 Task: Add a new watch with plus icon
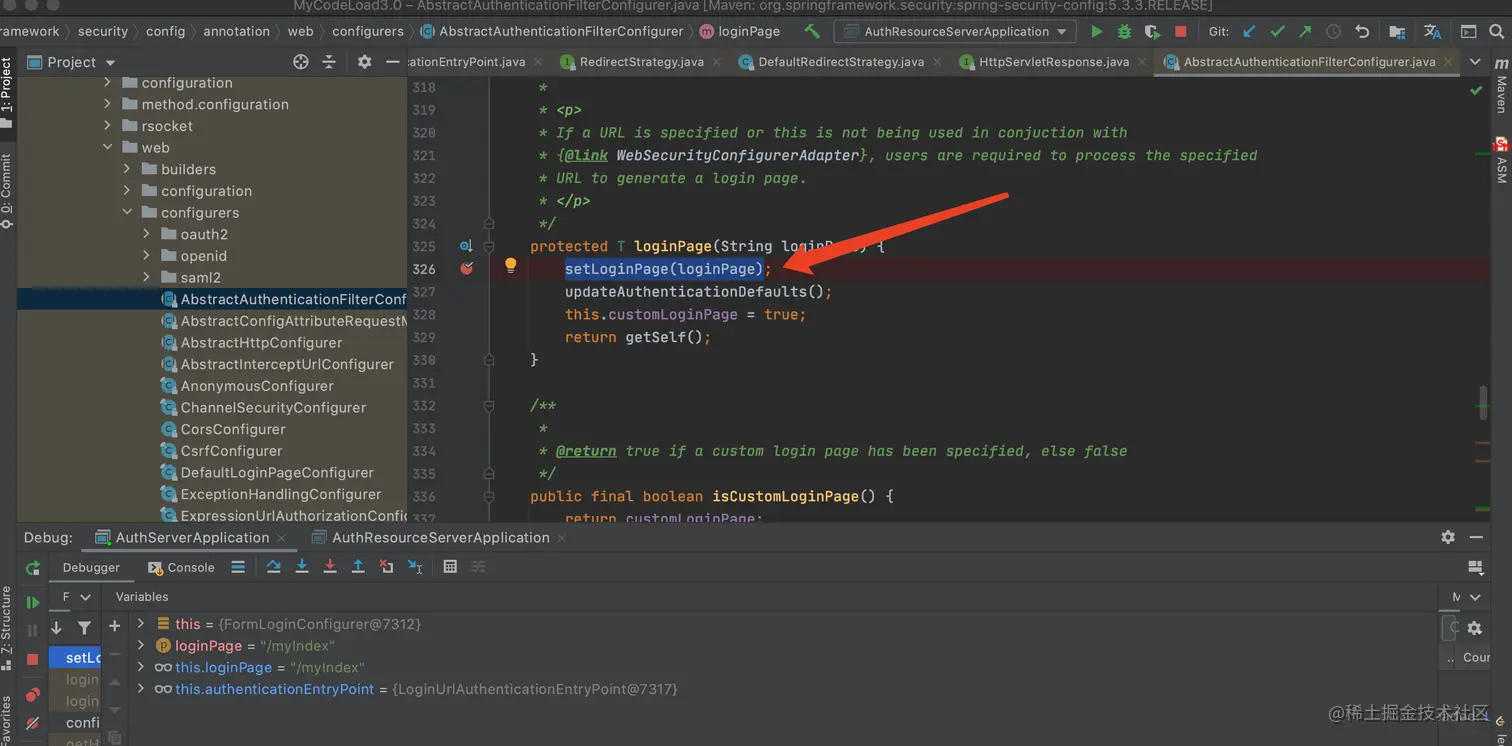coord(114,626)
